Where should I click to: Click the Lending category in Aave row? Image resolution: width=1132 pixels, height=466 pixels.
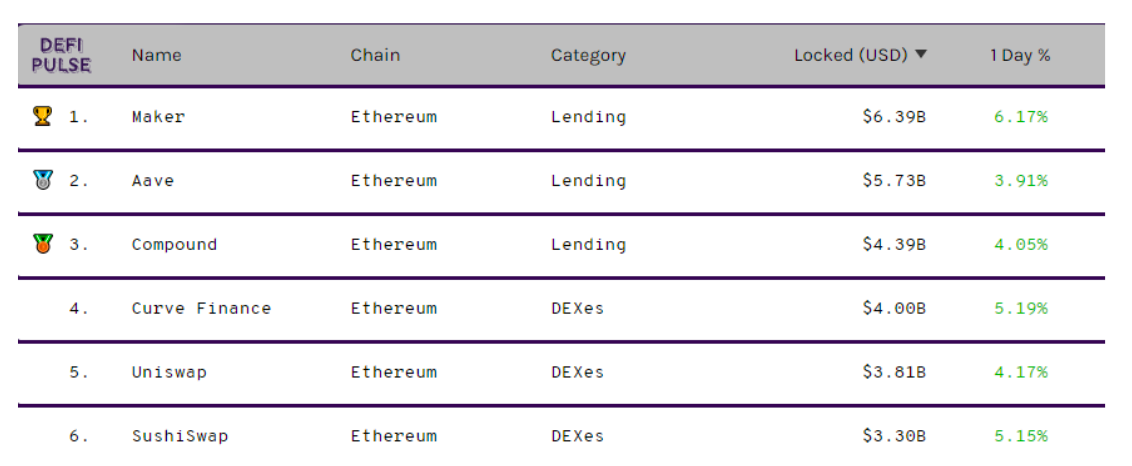coord(588,180)
